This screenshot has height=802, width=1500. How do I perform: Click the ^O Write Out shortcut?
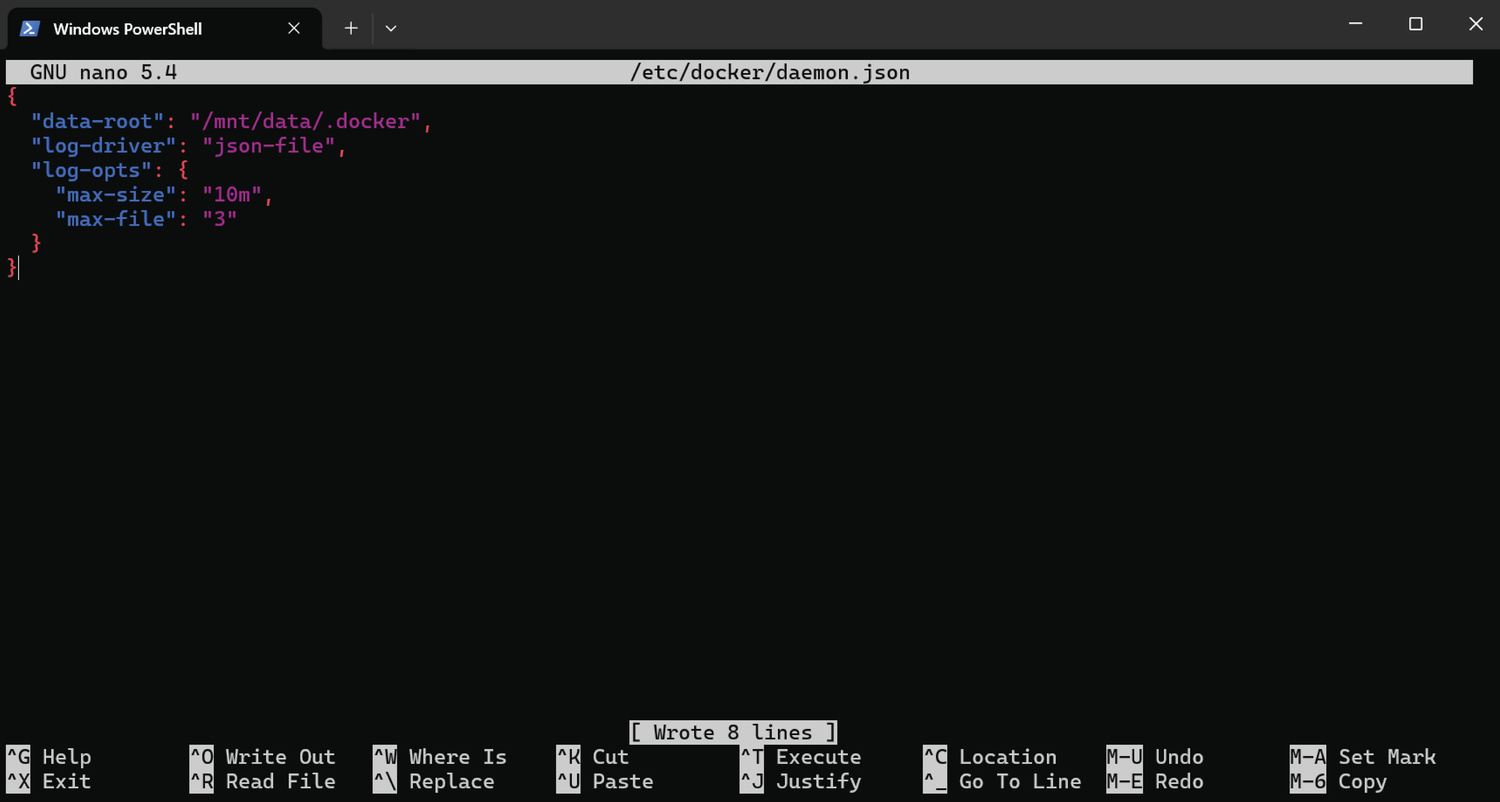pos(262,757)
